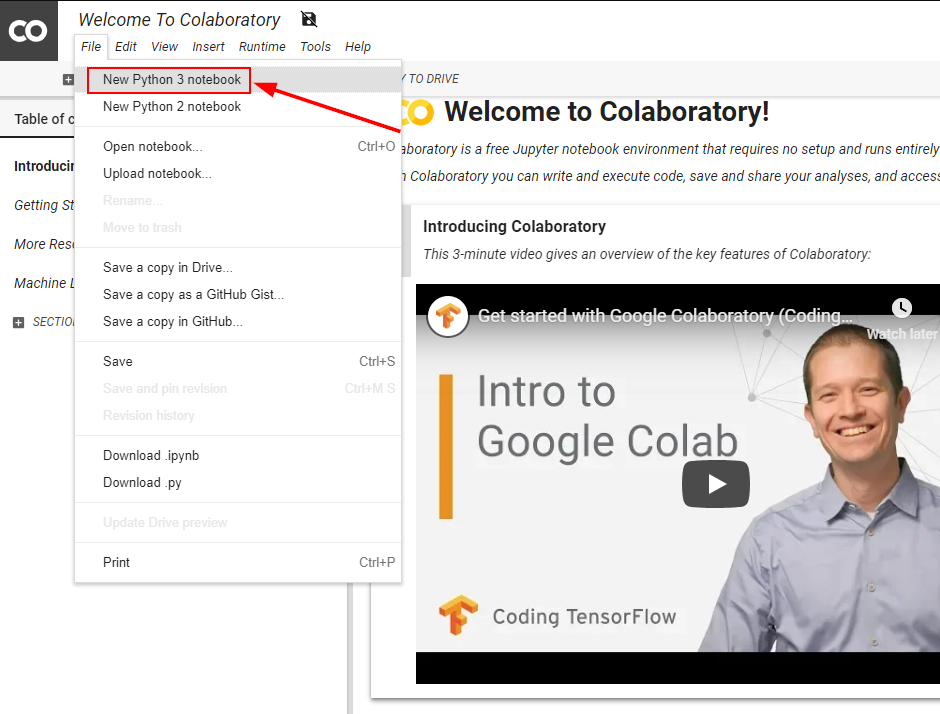940x714 pixels.
Task: Click the YouTube play button on the video
Action: coord(716,484)
